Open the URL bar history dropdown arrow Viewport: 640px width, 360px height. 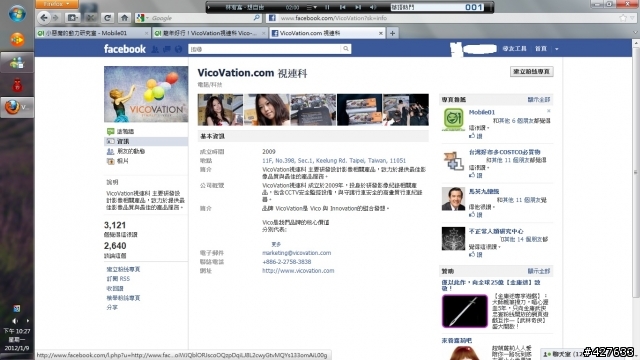(x=633, y=18)
